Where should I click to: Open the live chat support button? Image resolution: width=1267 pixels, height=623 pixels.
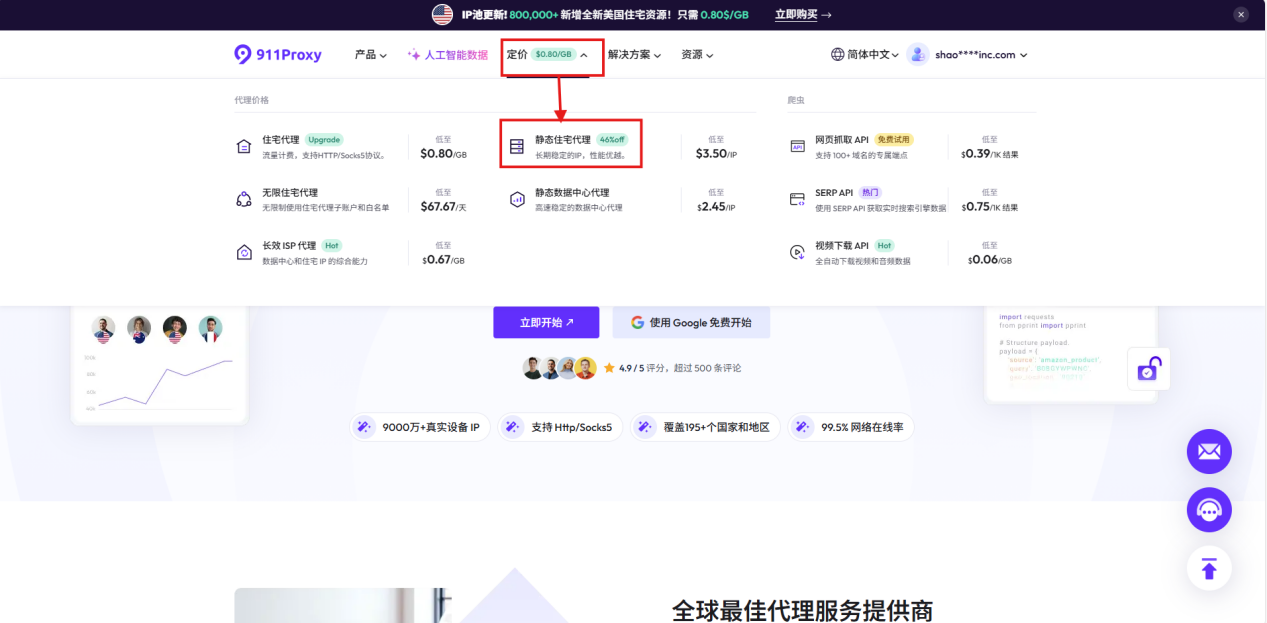[x=1209, y=511]
